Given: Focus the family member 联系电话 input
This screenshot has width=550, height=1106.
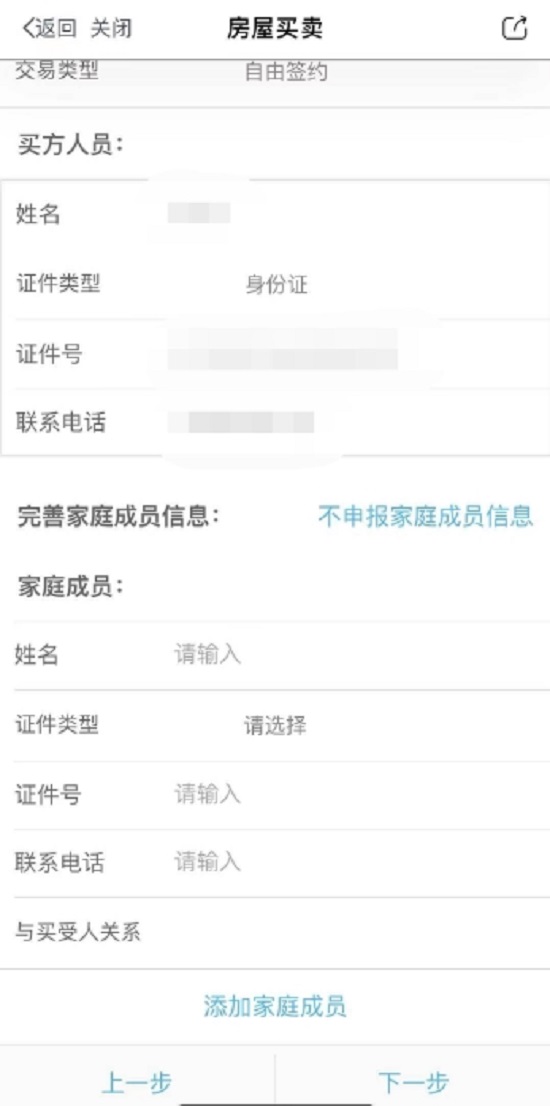Looking at the screenshot, I should [x=282, y=863].
